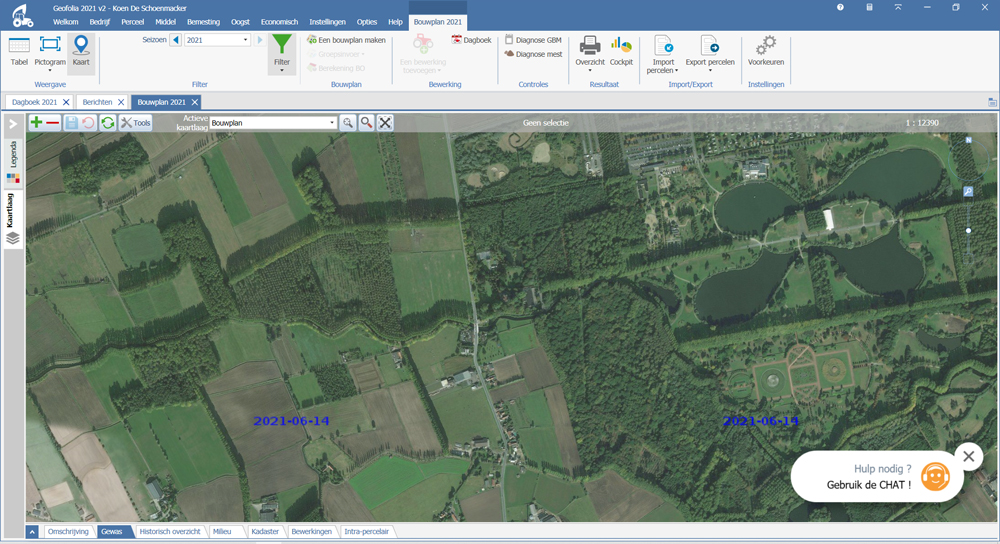This screenshot has width=1000, height=544.
Task: Switch to Tabel view
Action: coord(19,52)
